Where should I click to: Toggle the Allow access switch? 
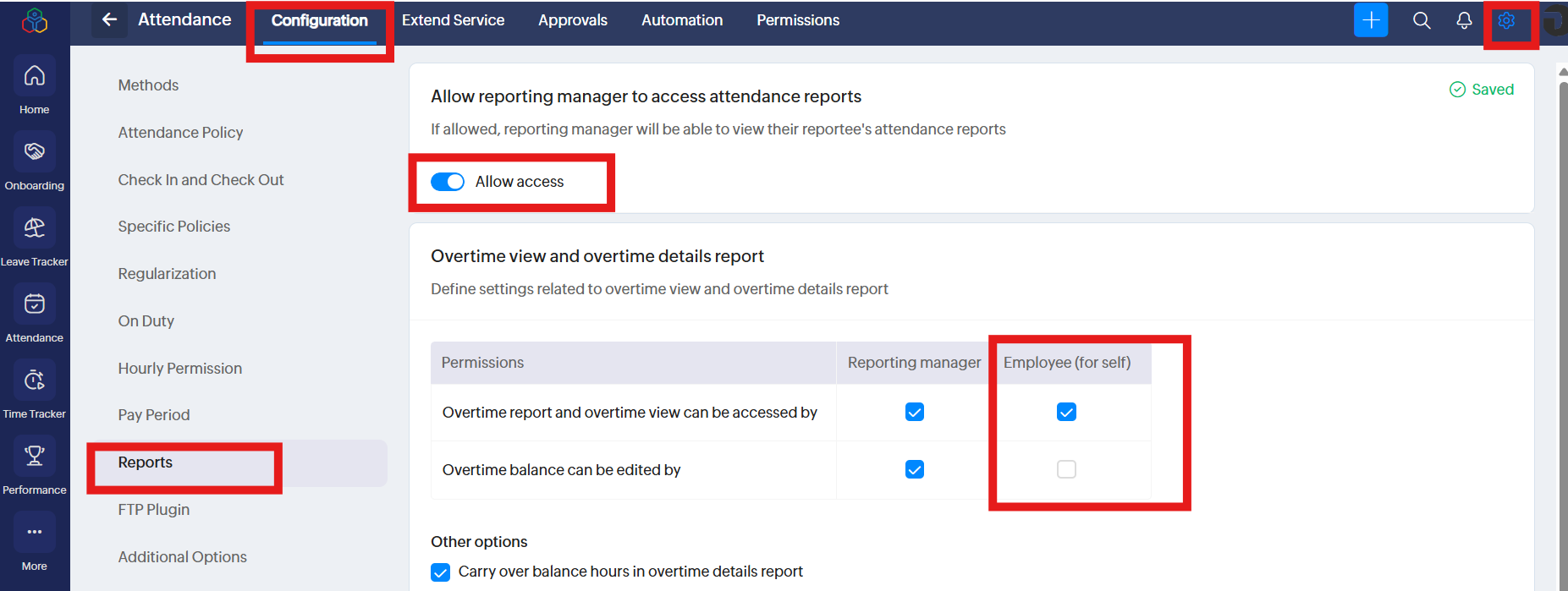pos(448,182)
